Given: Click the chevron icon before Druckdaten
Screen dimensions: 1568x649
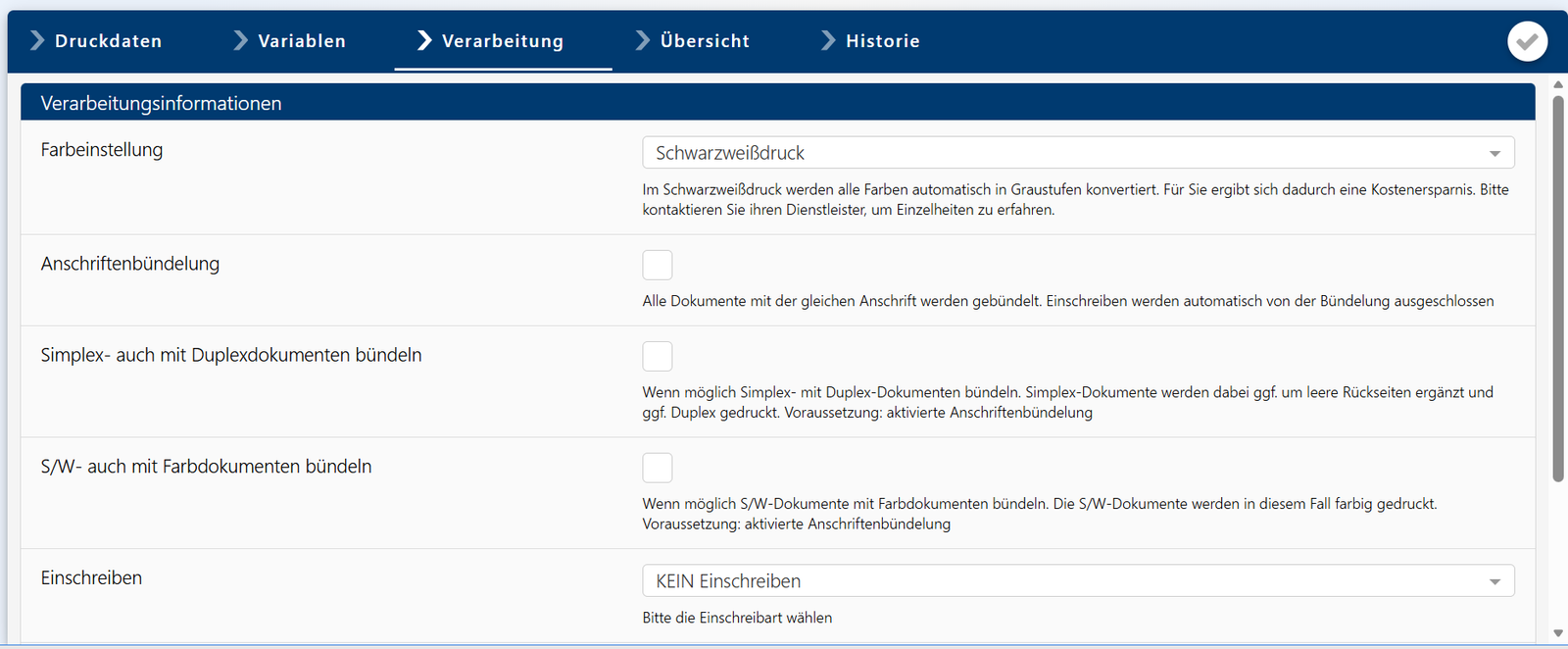Looking at the screenshot, I should tap(37, 40).
